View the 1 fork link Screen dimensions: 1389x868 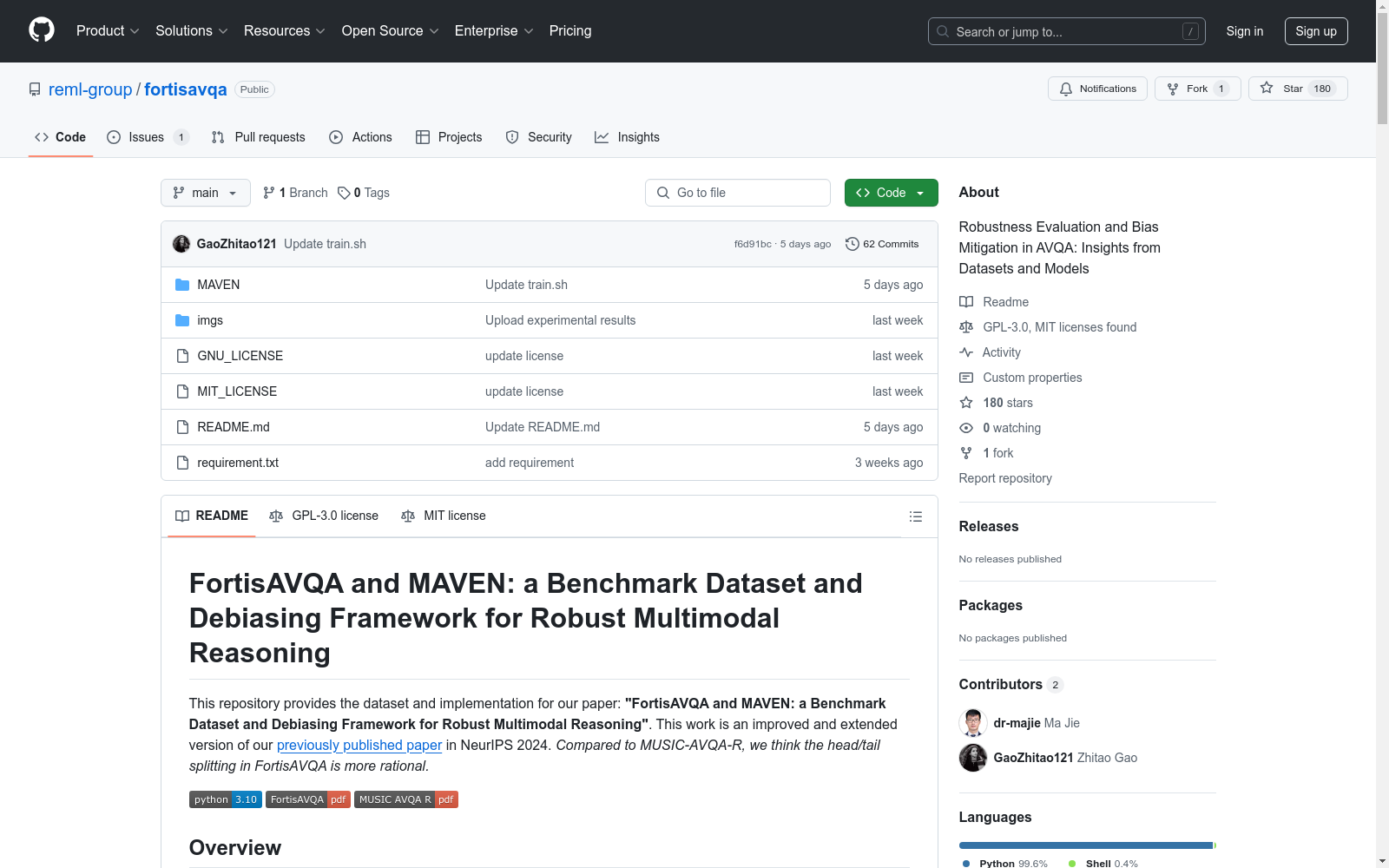click(987, 453)
